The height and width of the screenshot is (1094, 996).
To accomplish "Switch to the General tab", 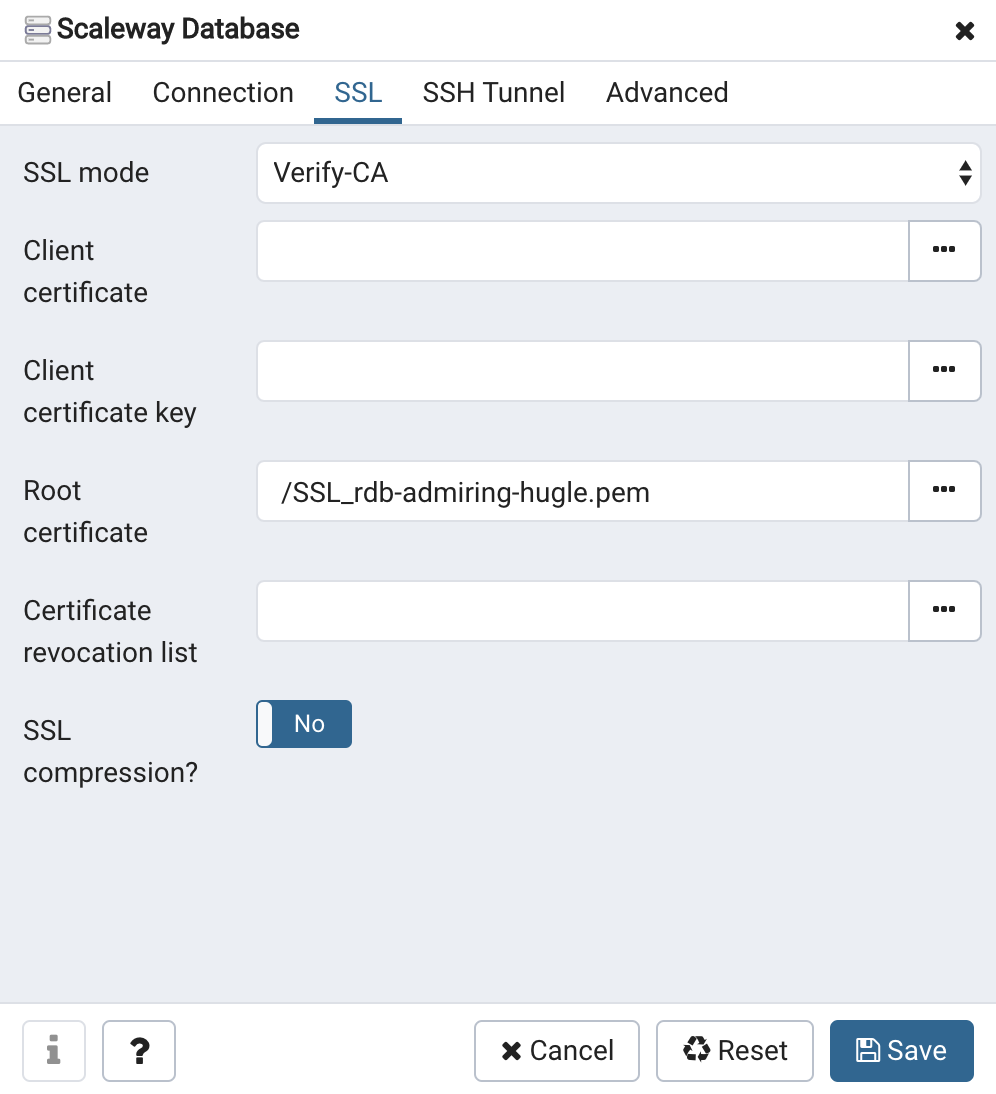I will [x=65, y=93].
